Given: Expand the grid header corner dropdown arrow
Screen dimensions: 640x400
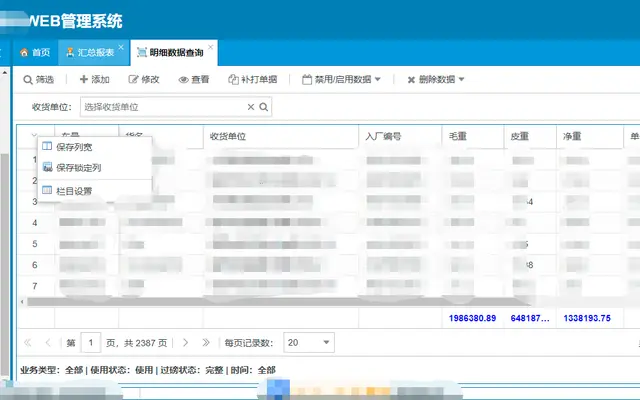Looking at the screenshot, I should click(x=34, y=134).
